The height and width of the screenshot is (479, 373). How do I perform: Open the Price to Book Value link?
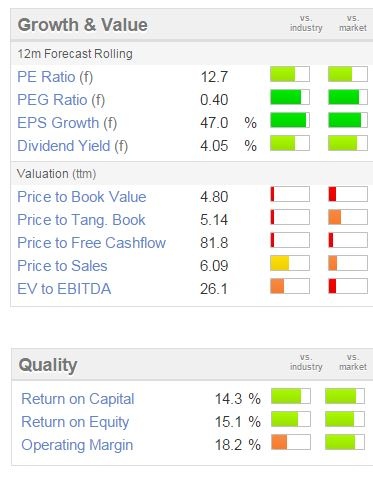tap(82, 197)
